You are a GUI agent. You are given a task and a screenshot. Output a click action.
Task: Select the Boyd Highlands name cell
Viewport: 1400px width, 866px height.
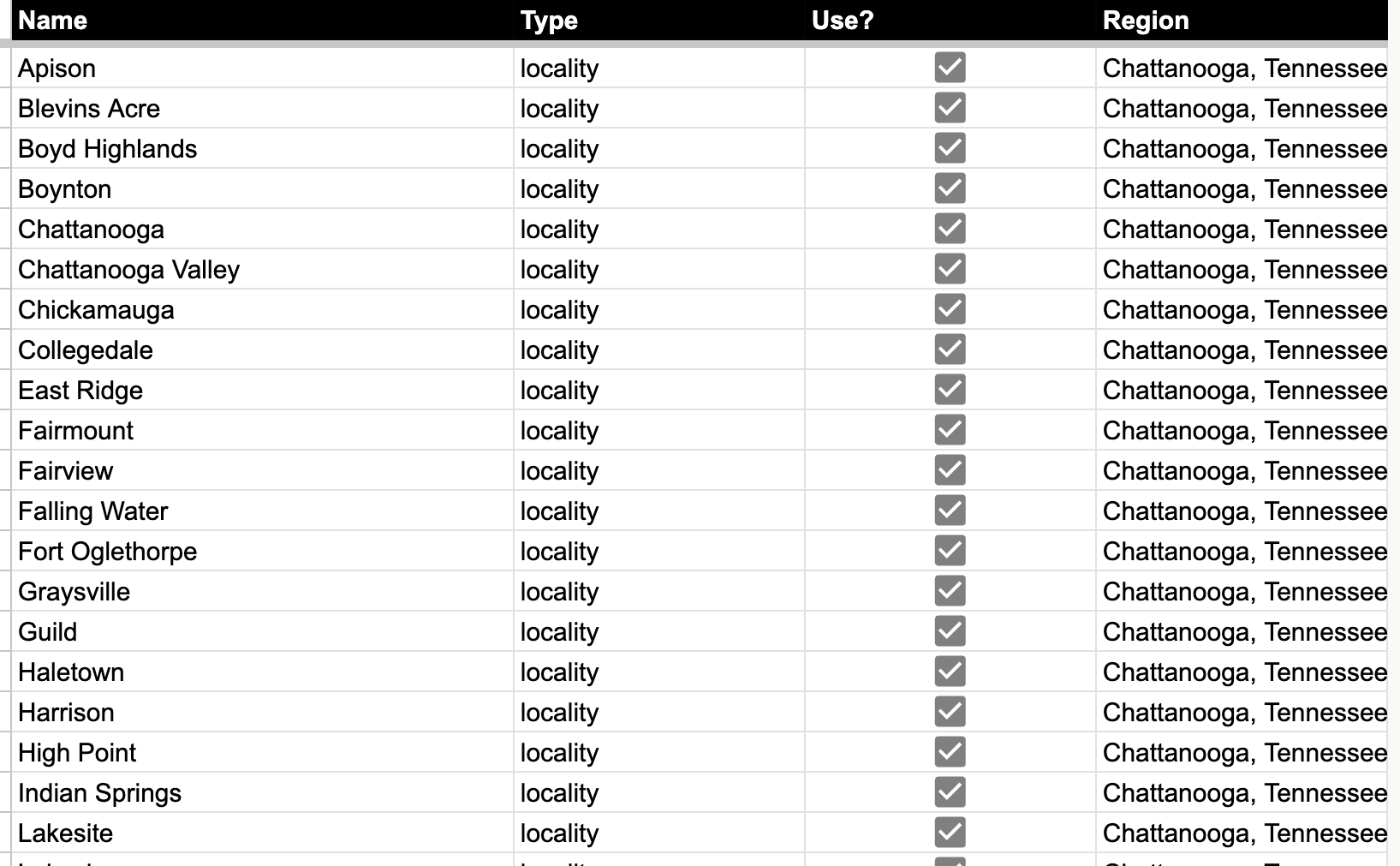click(x=263, y=148)
